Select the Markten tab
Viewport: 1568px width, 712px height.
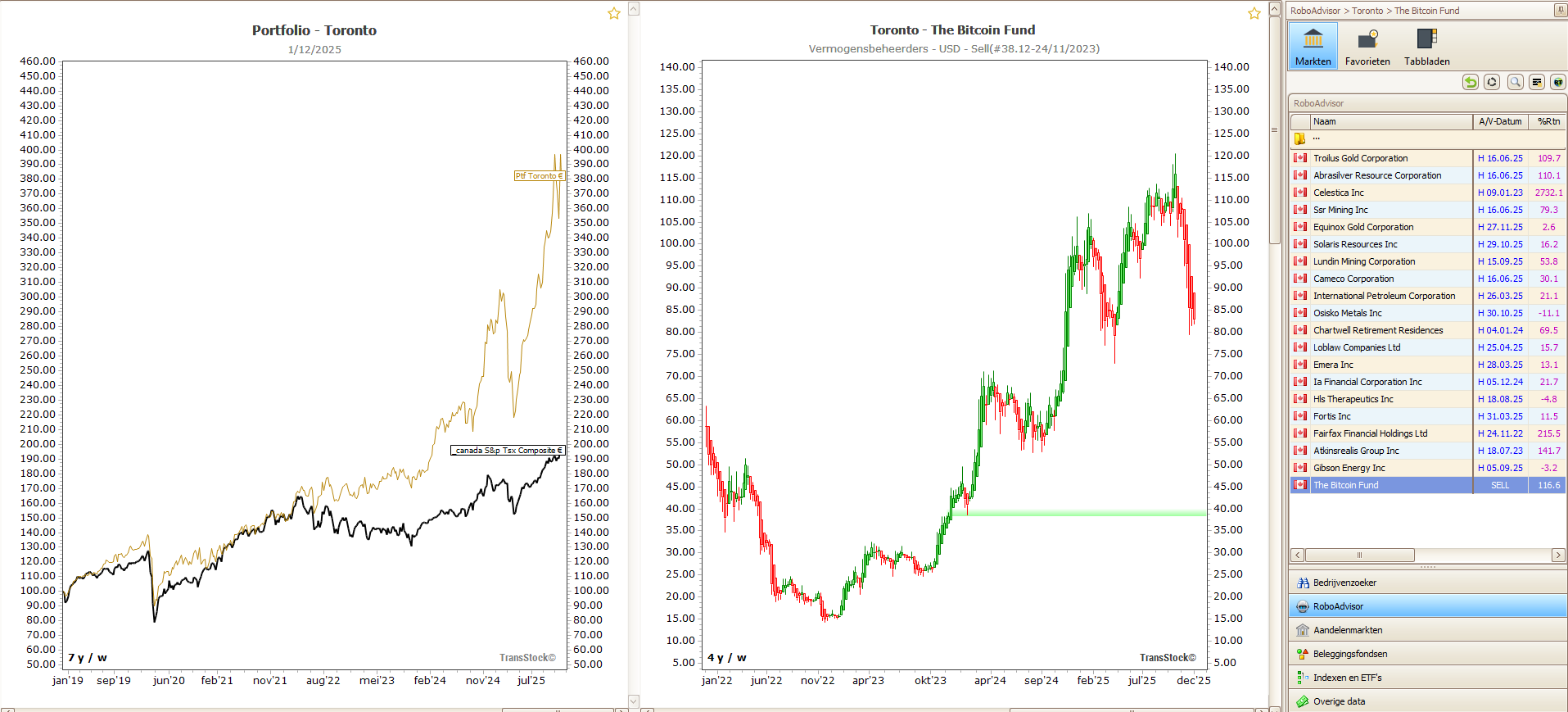coord(1313,47)
